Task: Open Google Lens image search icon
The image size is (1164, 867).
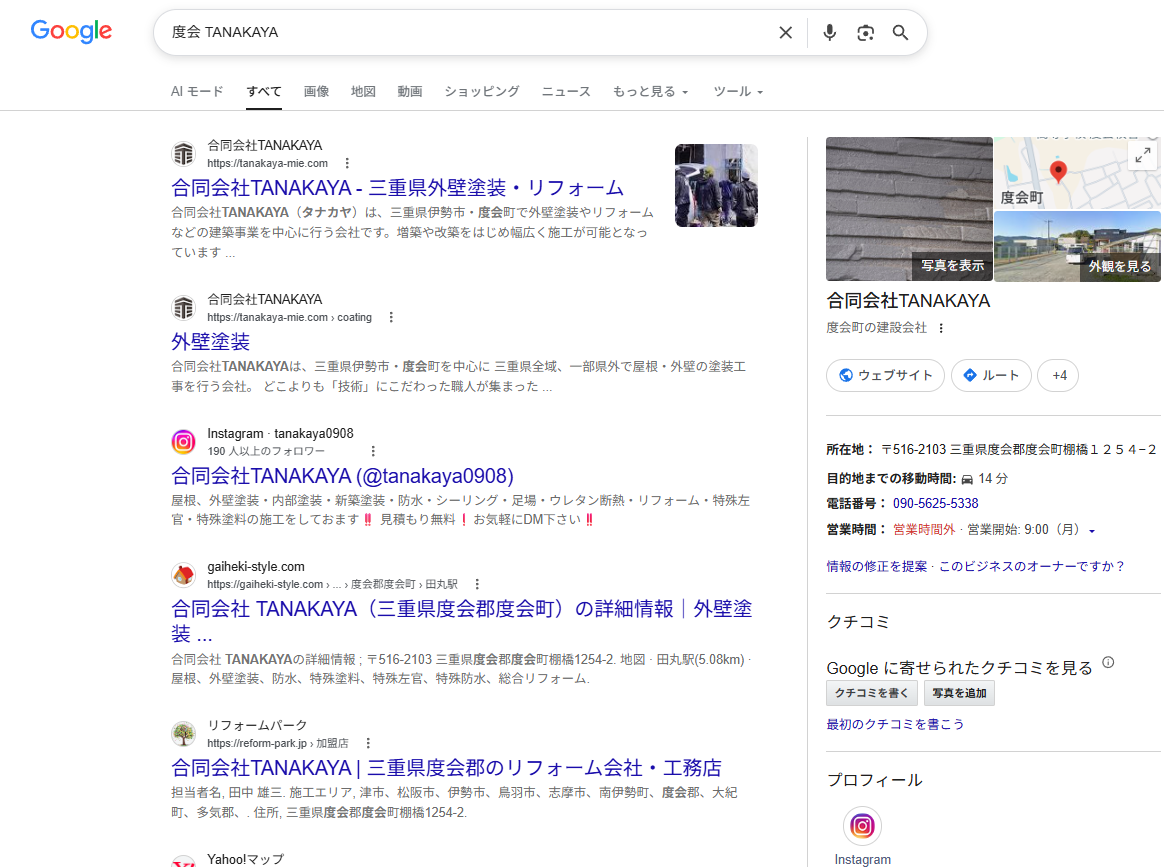Action: pyautogui.click(x=865, y=33)
